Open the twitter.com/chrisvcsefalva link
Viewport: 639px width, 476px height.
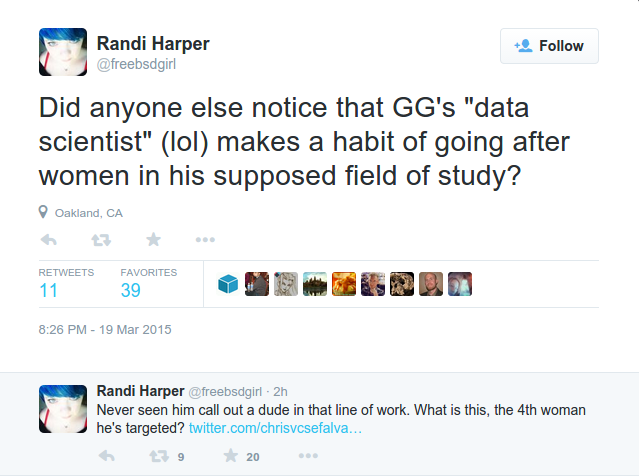275,428
